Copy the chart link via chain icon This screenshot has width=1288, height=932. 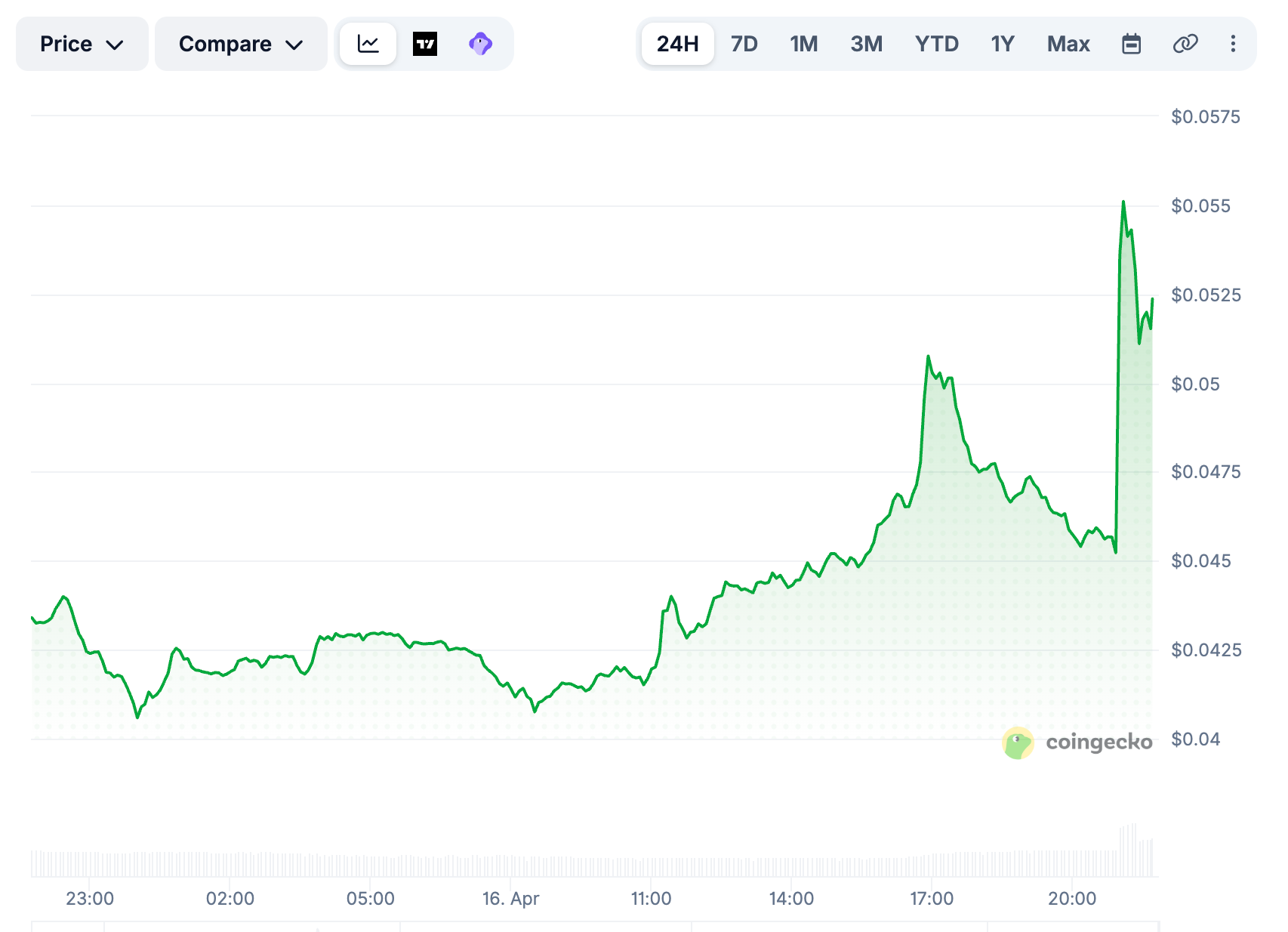[x=1185, y=44]
